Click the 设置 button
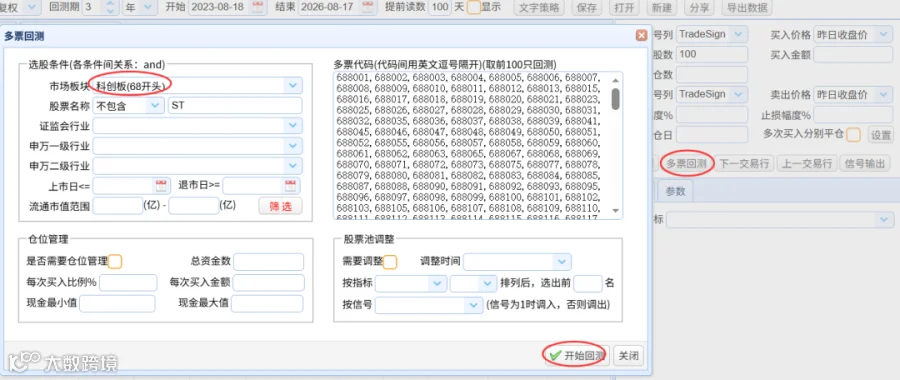The image size is (900, 380). click(x=881, y=135)
